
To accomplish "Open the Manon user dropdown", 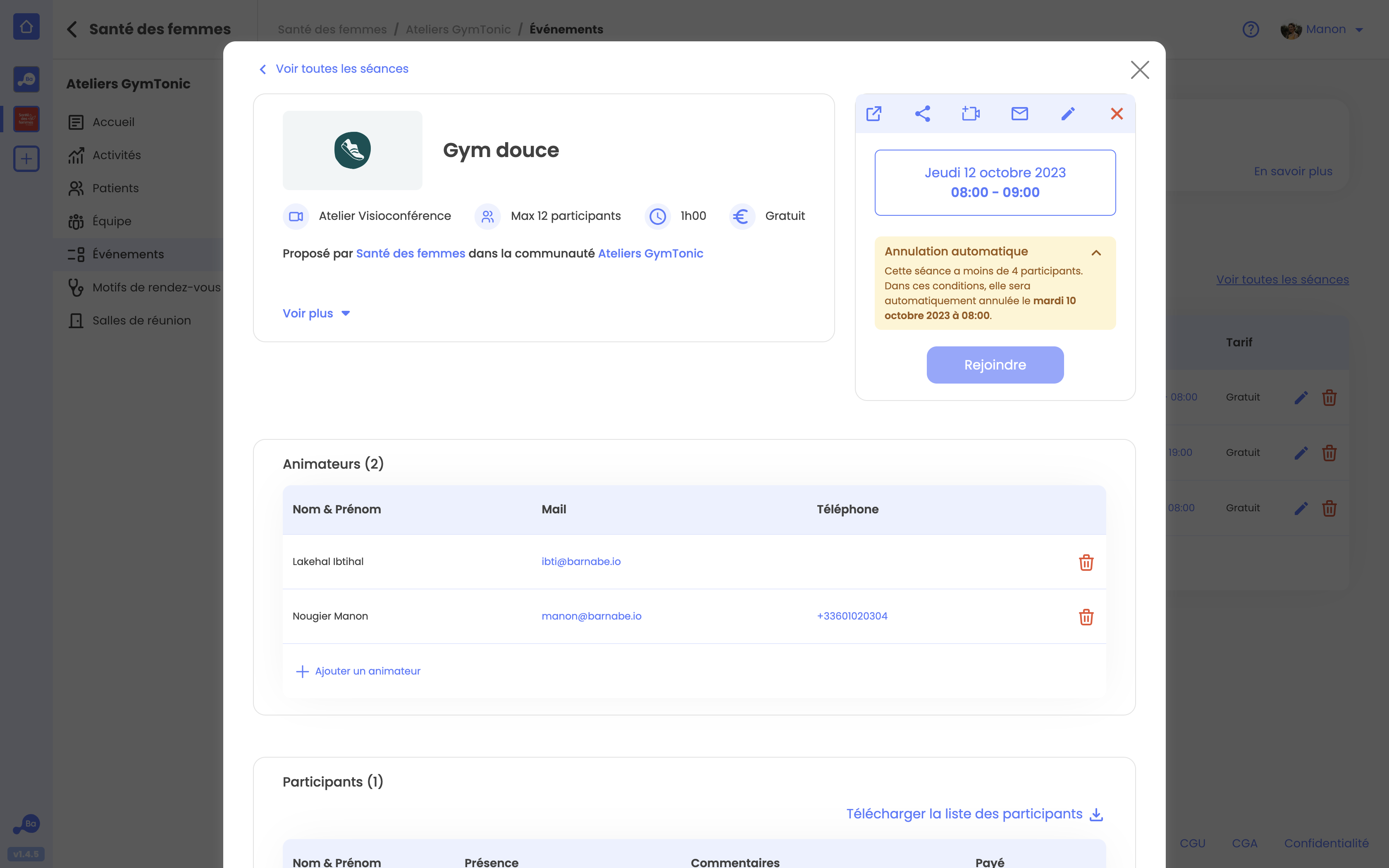I will (x=1322, y=29).
